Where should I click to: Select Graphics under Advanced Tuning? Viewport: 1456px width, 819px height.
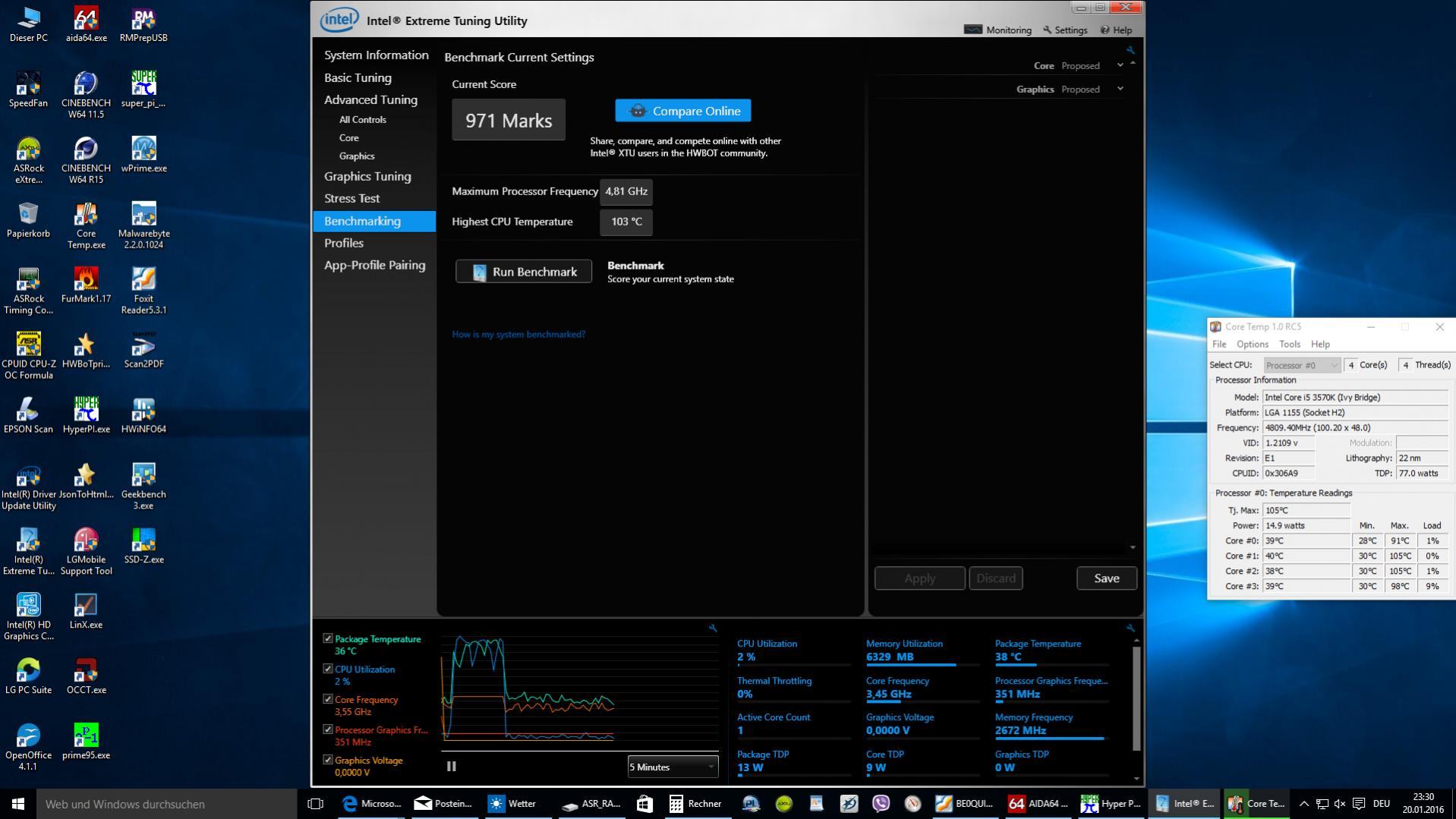click(x=357, y=156)
